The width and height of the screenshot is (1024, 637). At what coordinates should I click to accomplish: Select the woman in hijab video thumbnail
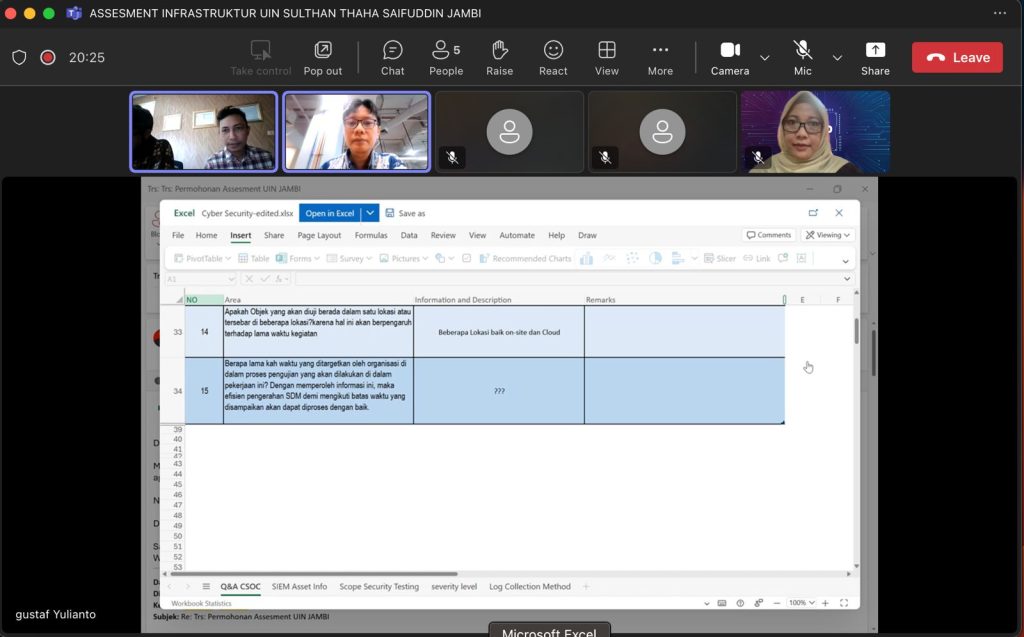pos(815,132)
